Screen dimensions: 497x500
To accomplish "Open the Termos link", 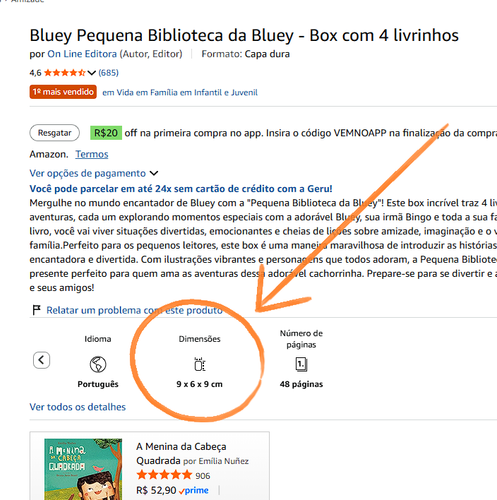I will (92, 154).
